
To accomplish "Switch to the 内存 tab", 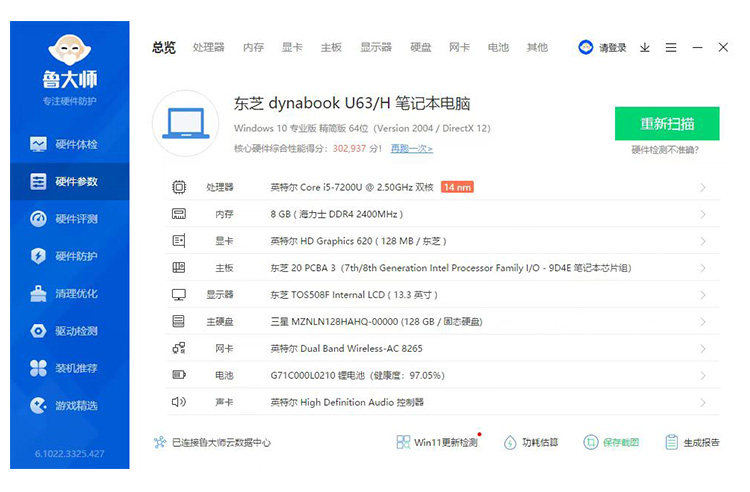I will point(253,47).
